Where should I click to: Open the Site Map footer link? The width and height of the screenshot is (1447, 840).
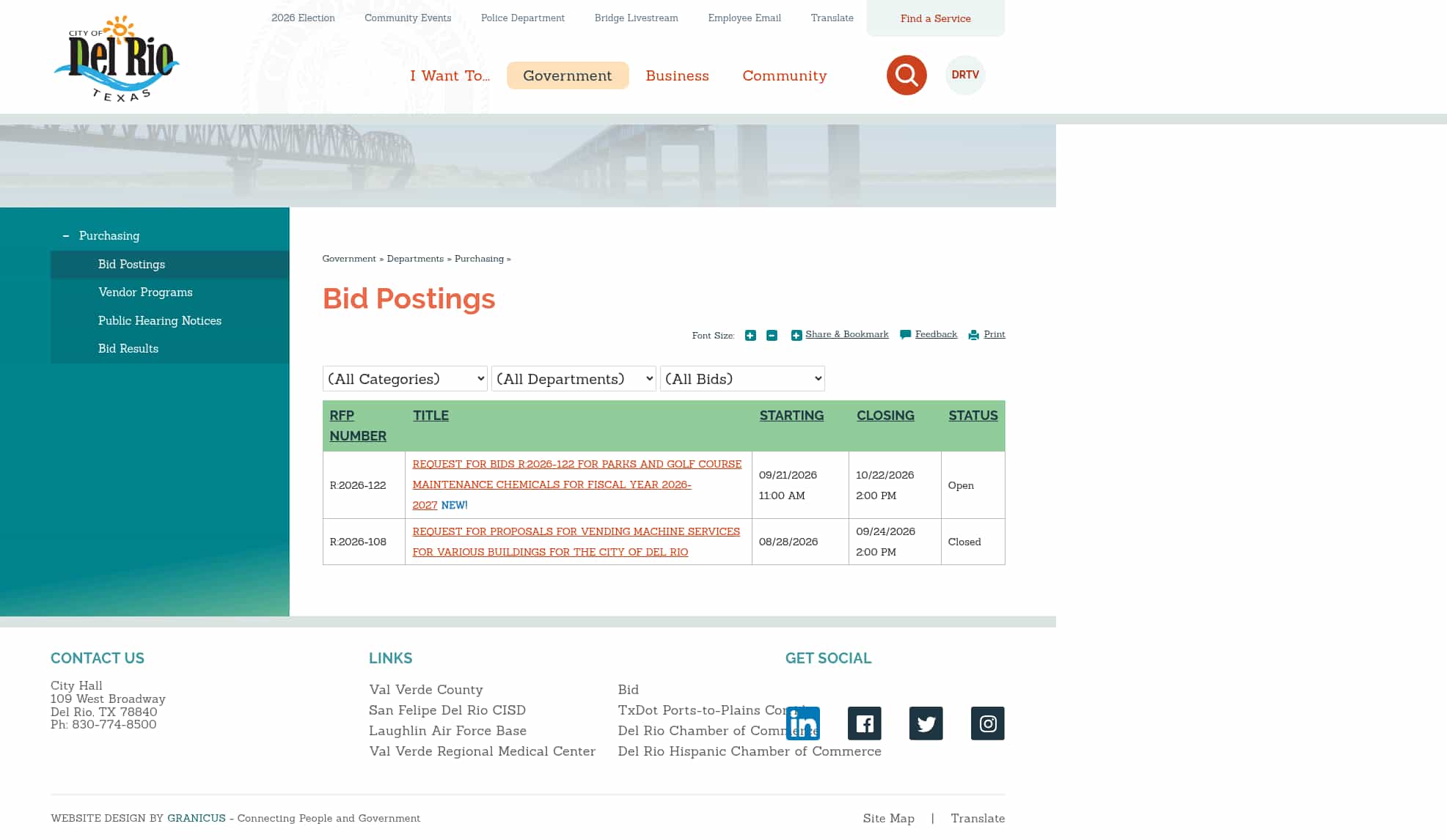coord(888,819)
